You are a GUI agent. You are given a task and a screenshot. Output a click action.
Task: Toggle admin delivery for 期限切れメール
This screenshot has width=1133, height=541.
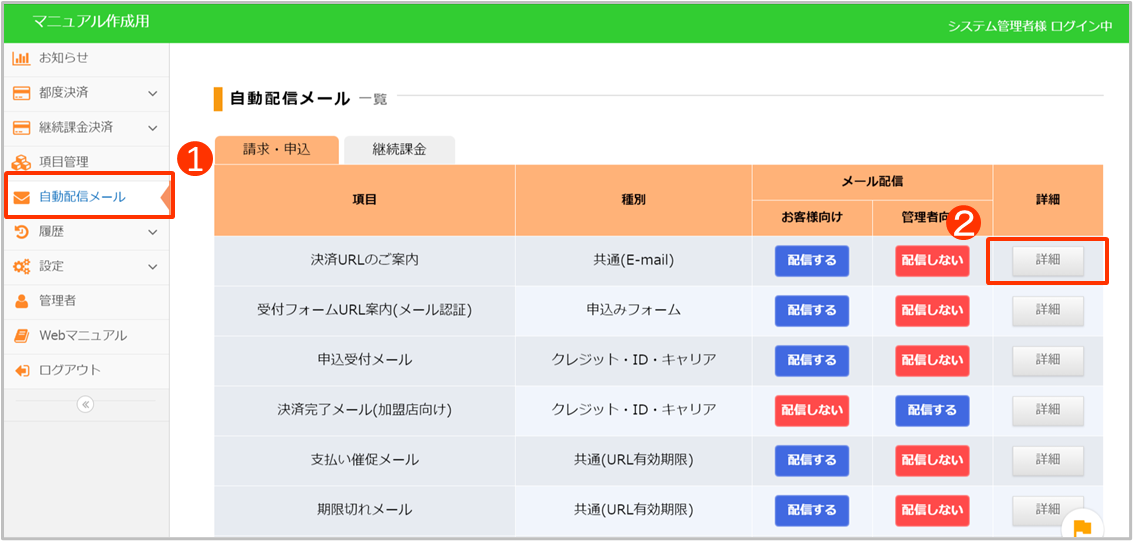pyautogui.click(x=931, y=510)
